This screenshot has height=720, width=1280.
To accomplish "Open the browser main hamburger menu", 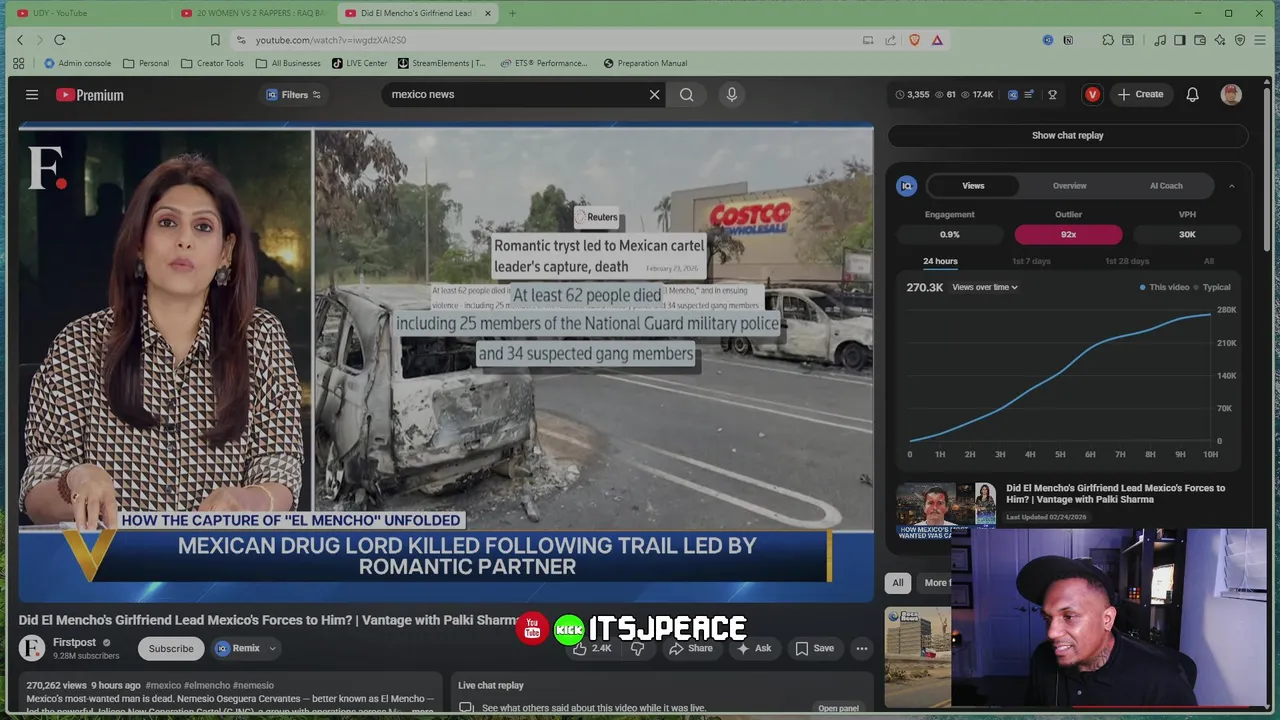I will click(1260, 40).
